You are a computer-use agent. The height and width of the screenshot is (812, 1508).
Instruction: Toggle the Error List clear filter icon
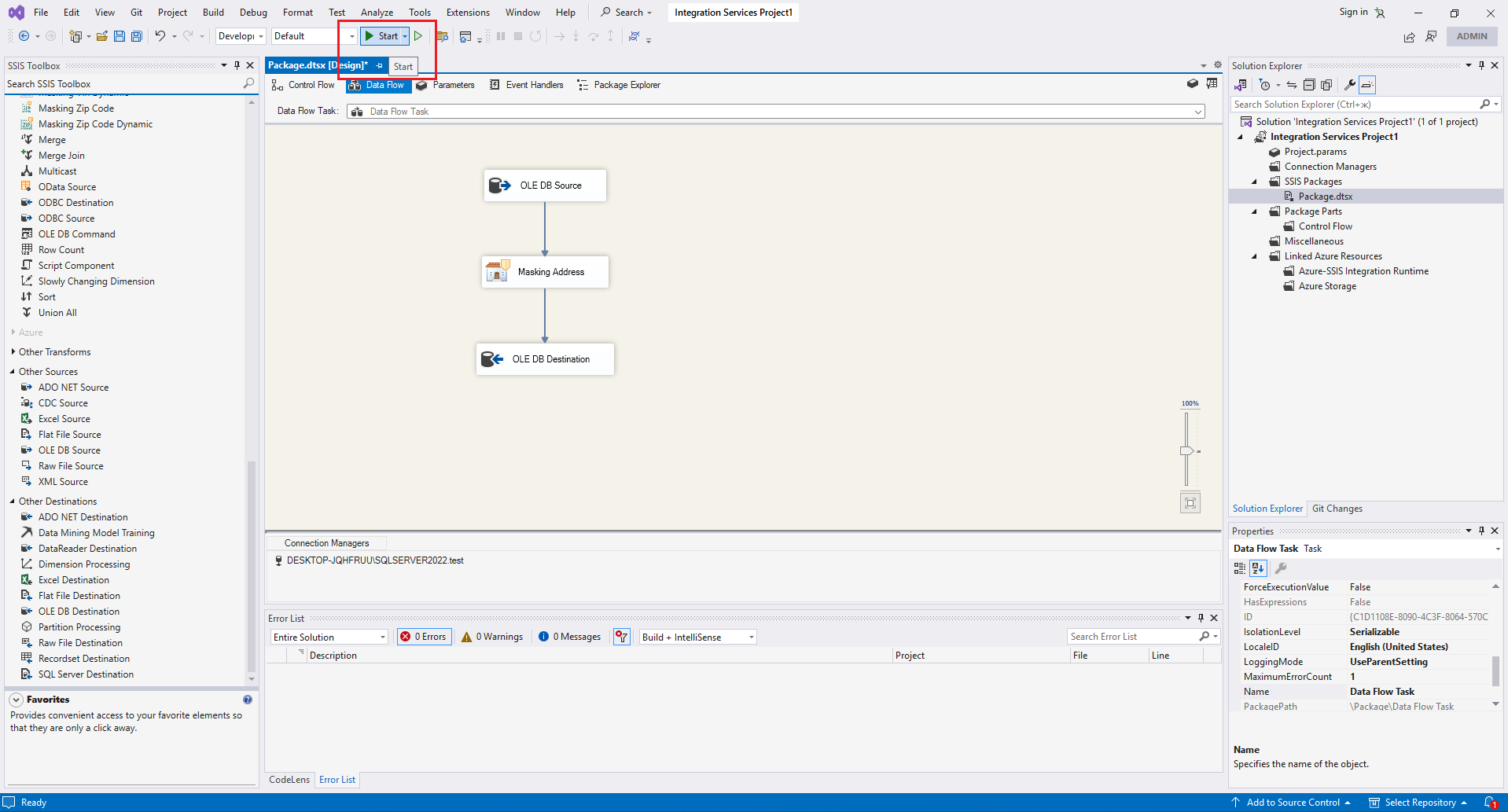pos(622,637)
